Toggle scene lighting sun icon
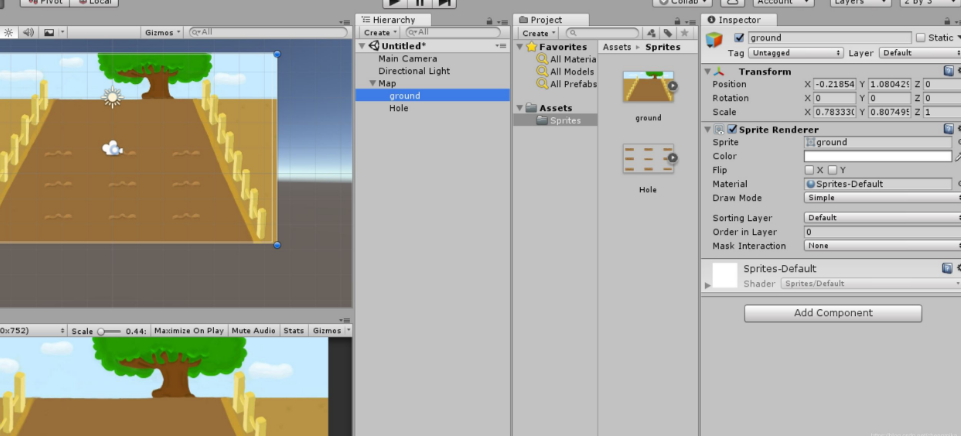This screenshot has width=962, height=436. pyautogui.click(x=9, y=33)
